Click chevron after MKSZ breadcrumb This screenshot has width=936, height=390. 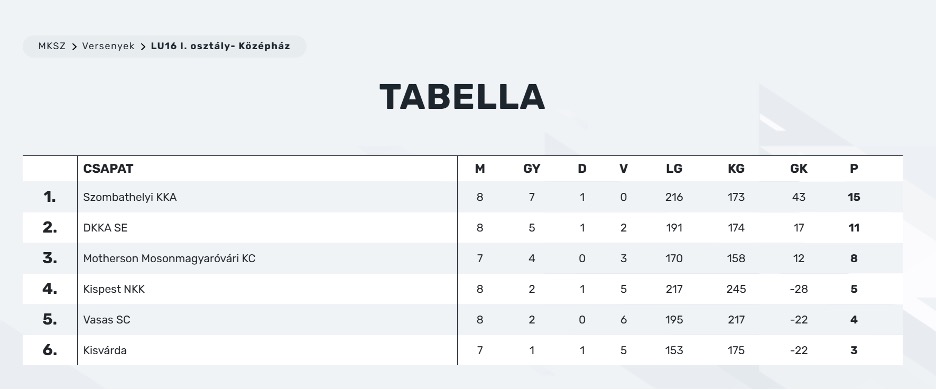tap(74, 46)
